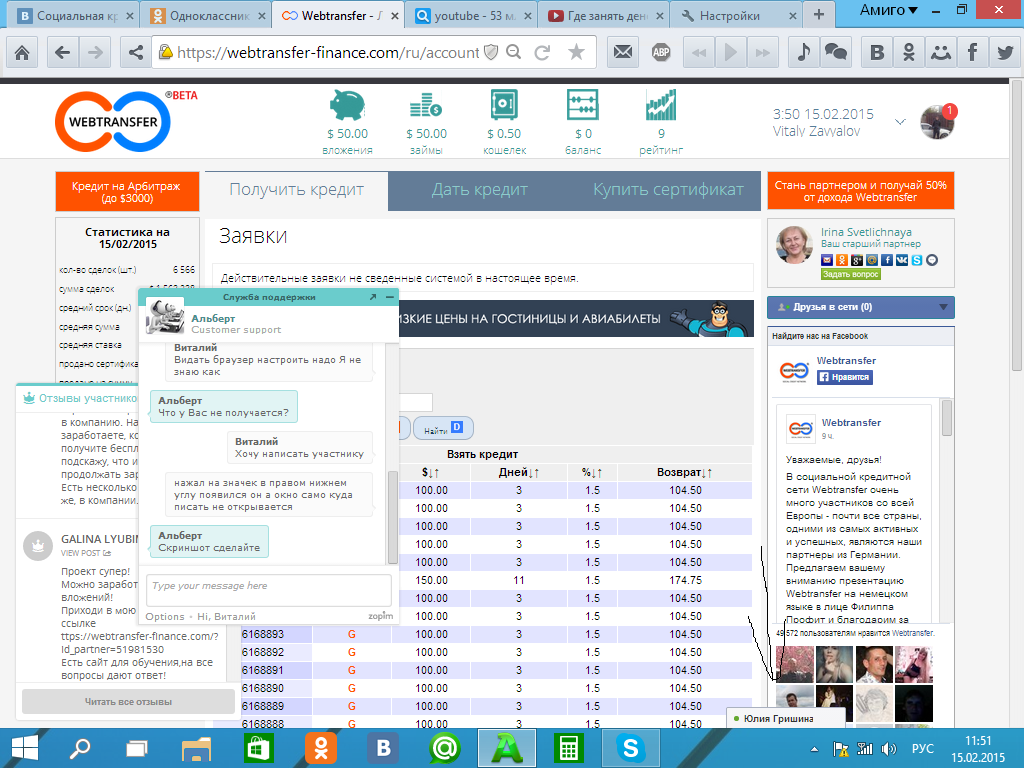Open chat Options link
This screenshot has width=1024, height=768.
coord(165,616)
